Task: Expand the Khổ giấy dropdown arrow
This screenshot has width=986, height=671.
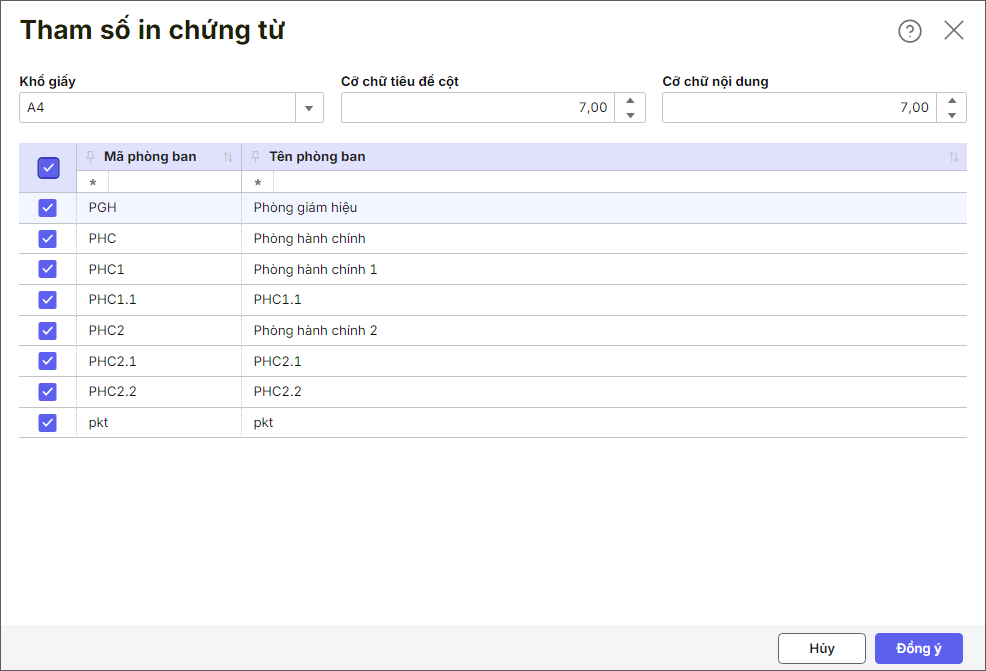Action: point(309,108)
